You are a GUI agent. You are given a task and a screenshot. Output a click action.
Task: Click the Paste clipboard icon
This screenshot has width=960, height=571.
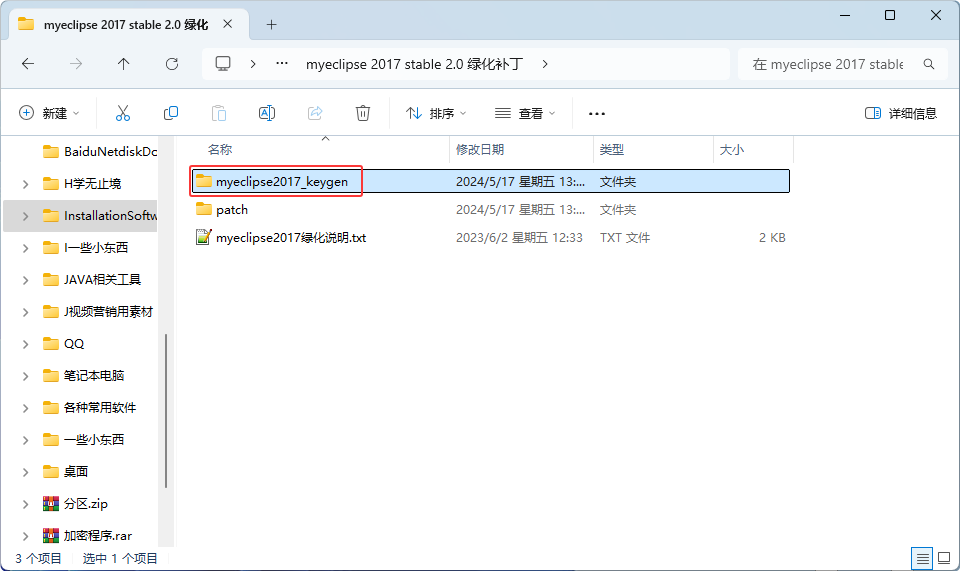click(x=219, y=113)
